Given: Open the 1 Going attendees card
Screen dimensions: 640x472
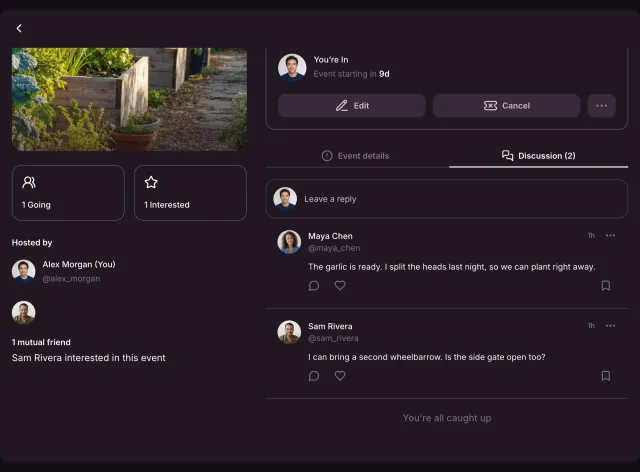Looking at the screenshot, I should (68, 193).
